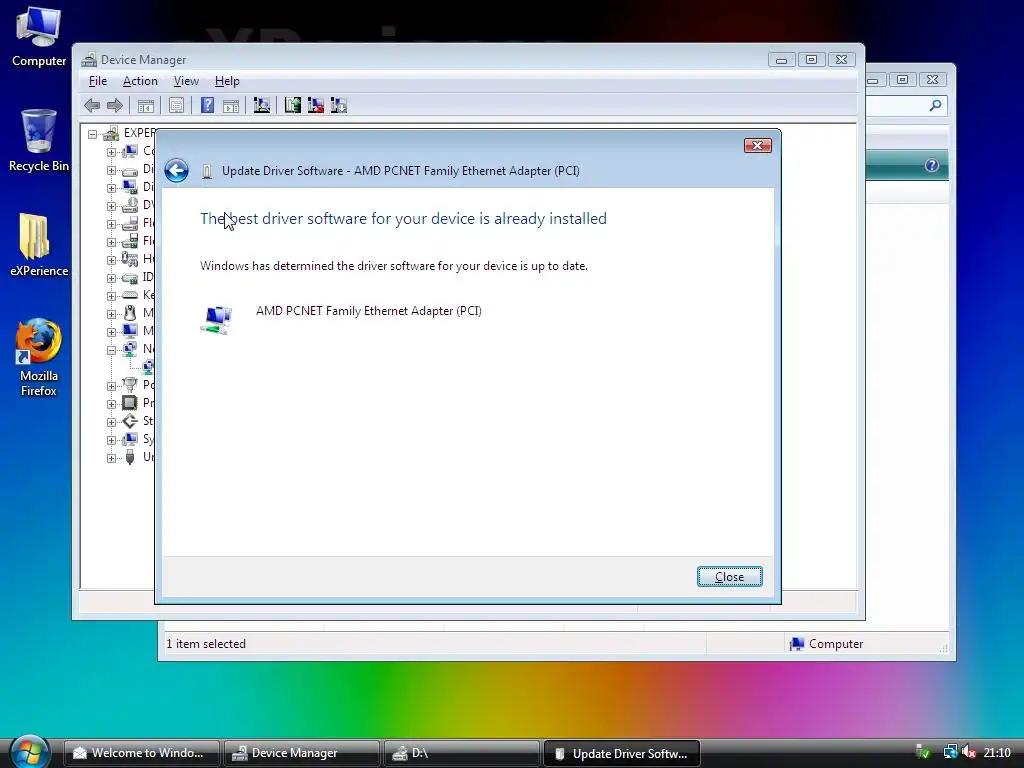Click '1 item selected' in the status bar
The image size is (1024, 768).
pos(206,644)
